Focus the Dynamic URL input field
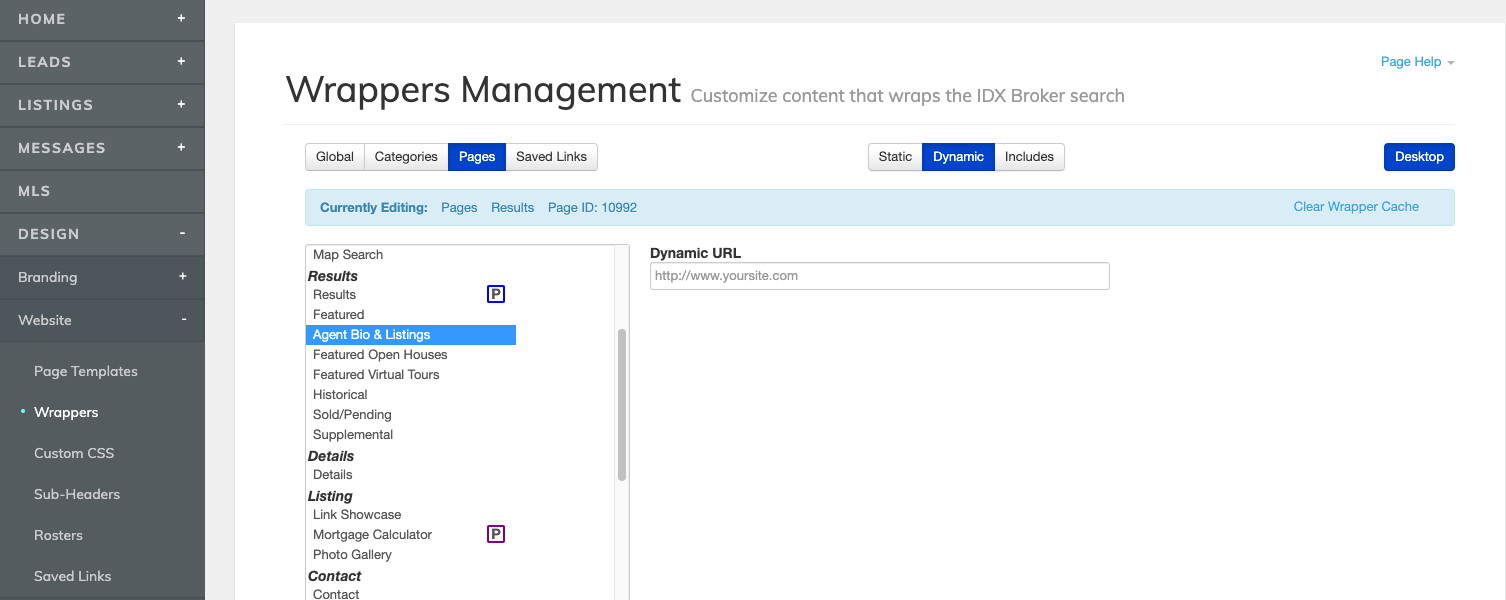1506x600 pixels. click(x=879, y=276)
